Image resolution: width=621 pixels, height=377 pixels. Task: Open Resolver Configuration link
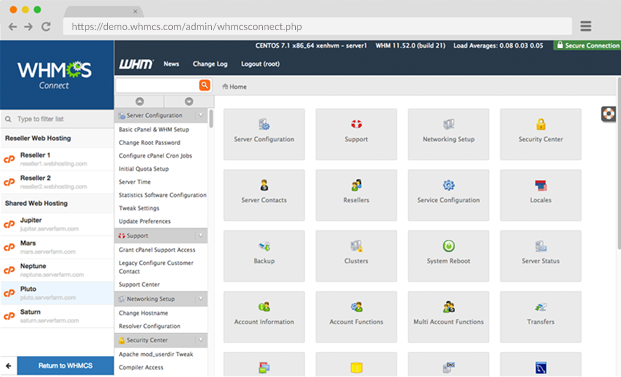point(149,326)
